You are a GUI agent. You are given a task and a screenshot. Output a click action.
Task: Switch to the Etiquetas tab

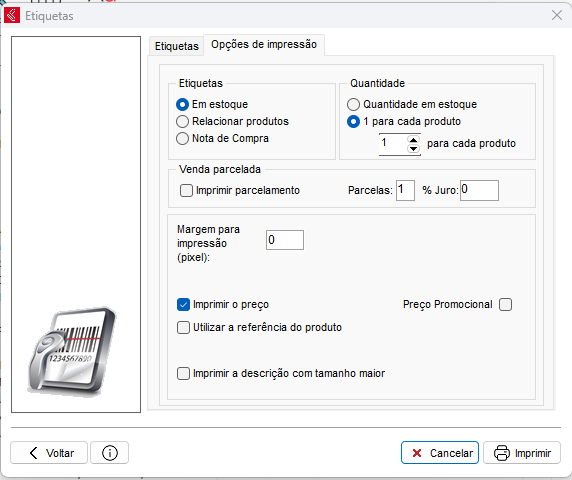[x=177, y=46]
